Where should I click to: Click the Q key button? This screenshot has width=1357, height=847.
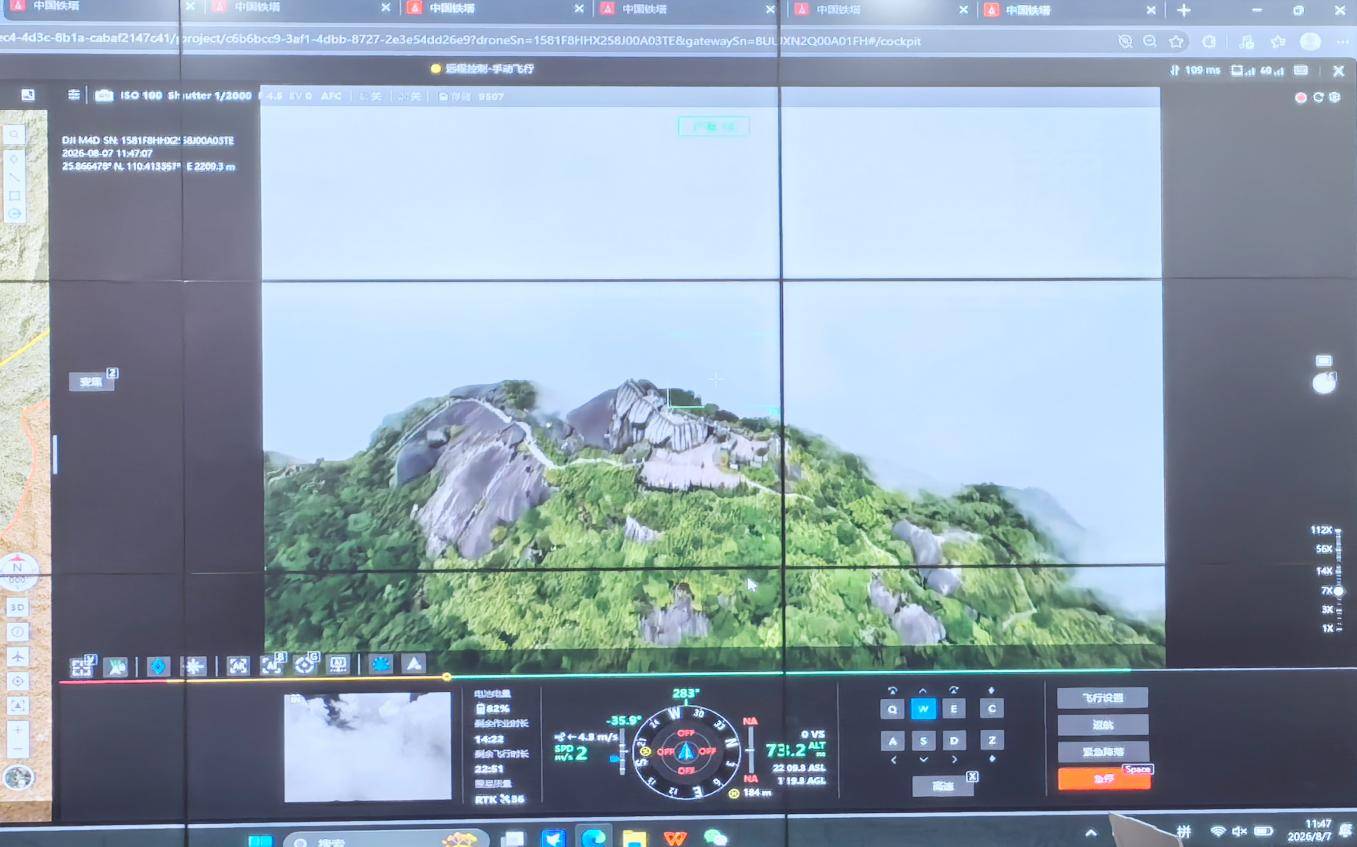click(x=892, y=709)
